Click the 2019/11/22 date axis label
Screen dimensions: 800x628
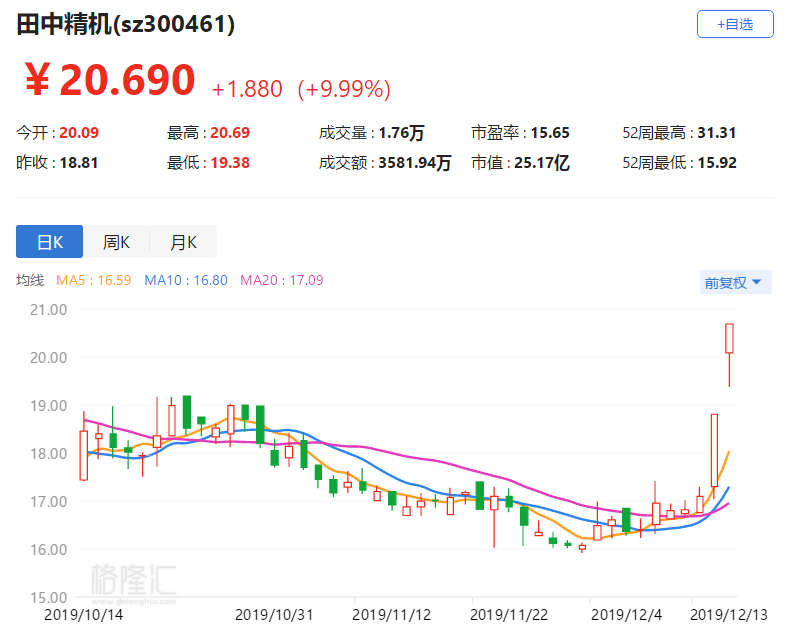[509, 615]
